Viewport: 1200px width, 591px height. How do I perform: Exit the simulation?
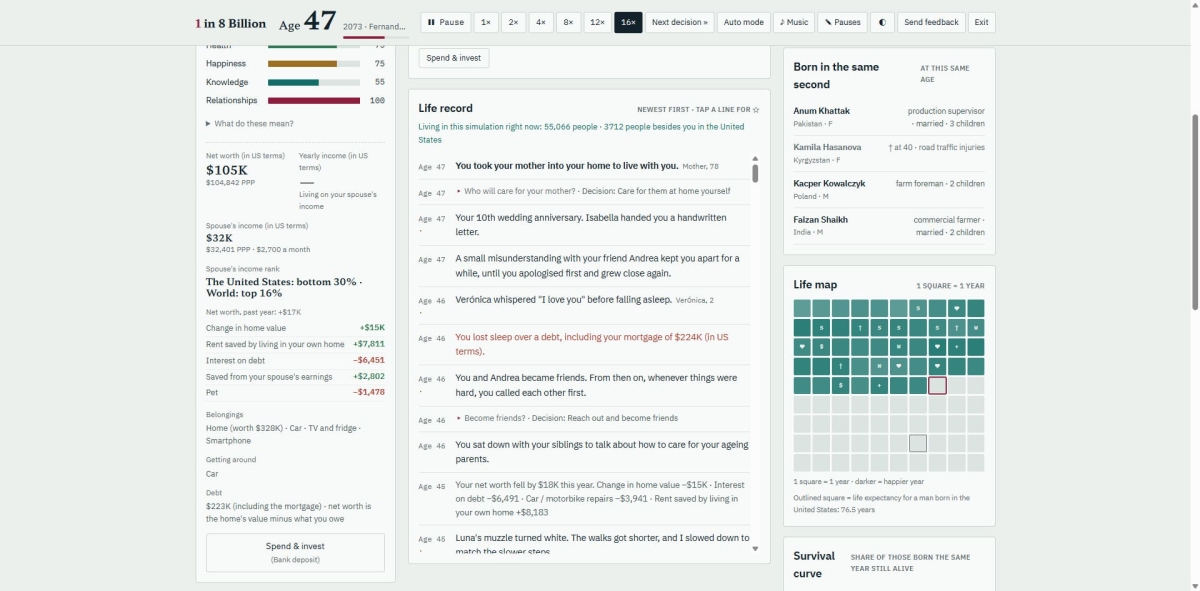pyautogui.click(x=981, y=22)
